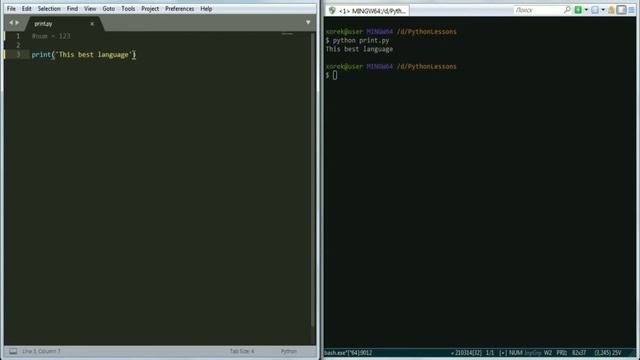
Task: Click bash.exe process label in status bar
Action: [348, 353]
